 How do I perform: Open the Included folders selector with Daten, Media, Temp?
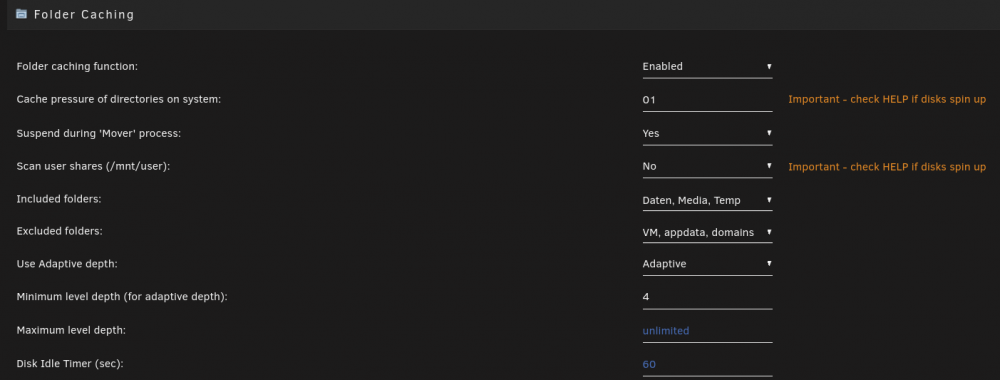click(707, 200)
